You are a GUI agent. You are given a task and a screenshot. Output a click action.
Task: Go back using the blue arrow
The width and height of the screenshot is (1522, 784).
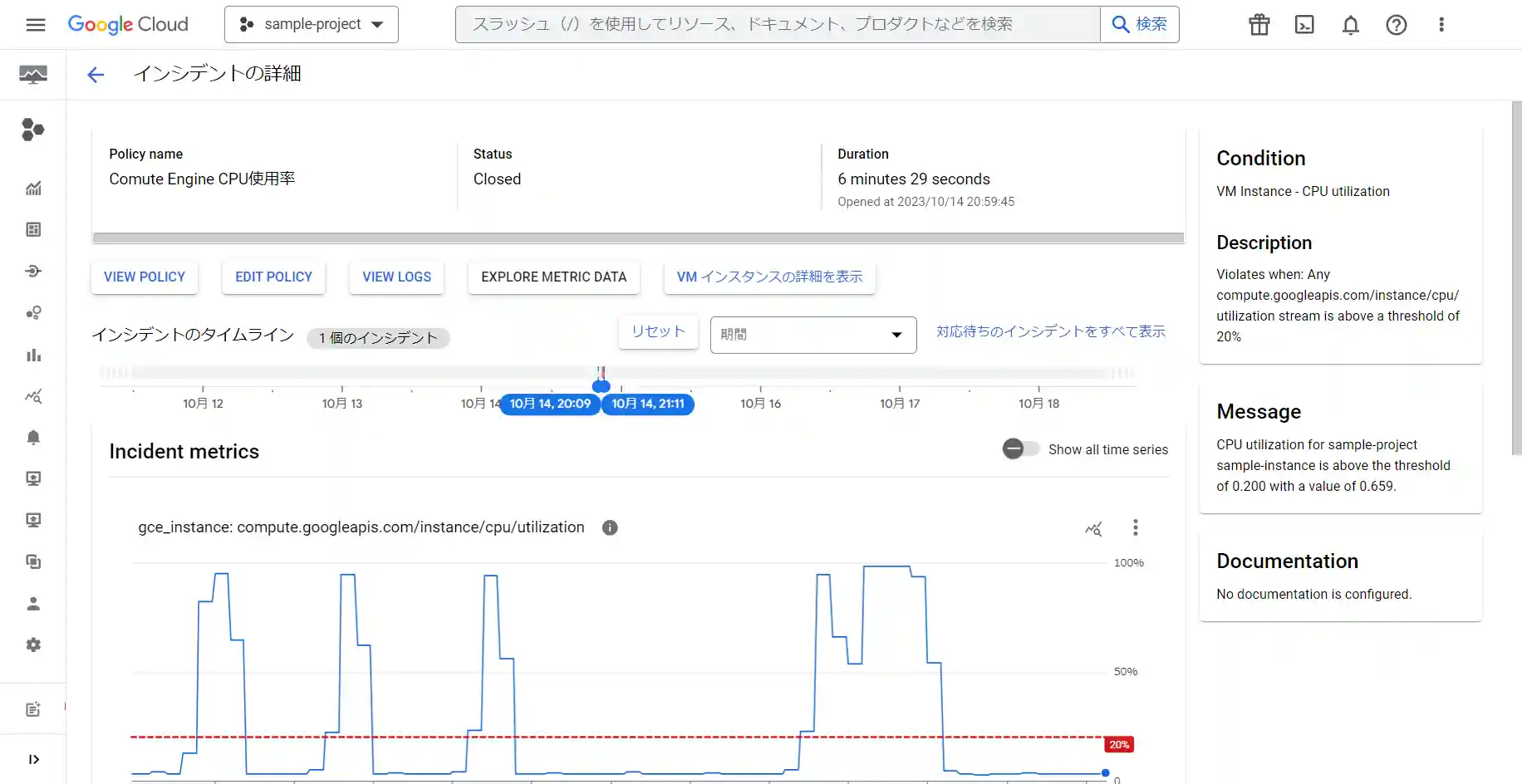tap(96, 75)
